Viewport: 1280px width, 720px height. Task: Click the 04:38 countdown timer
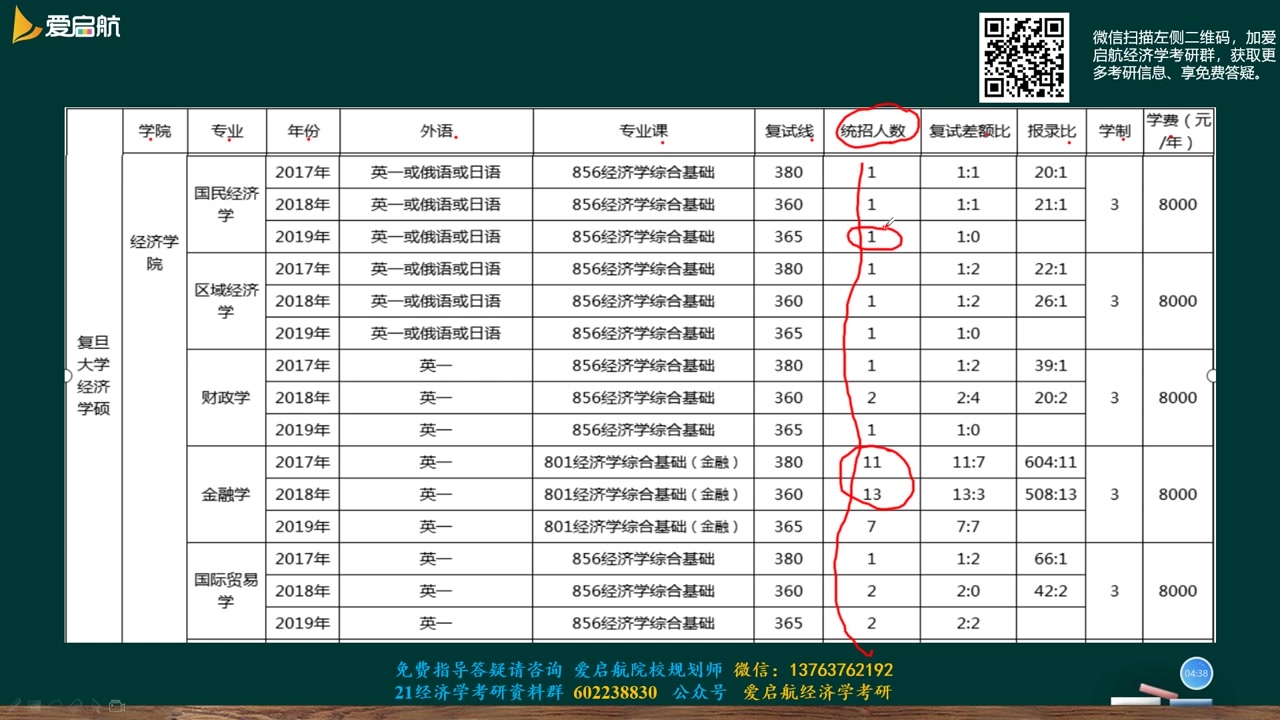(1196, 673)
